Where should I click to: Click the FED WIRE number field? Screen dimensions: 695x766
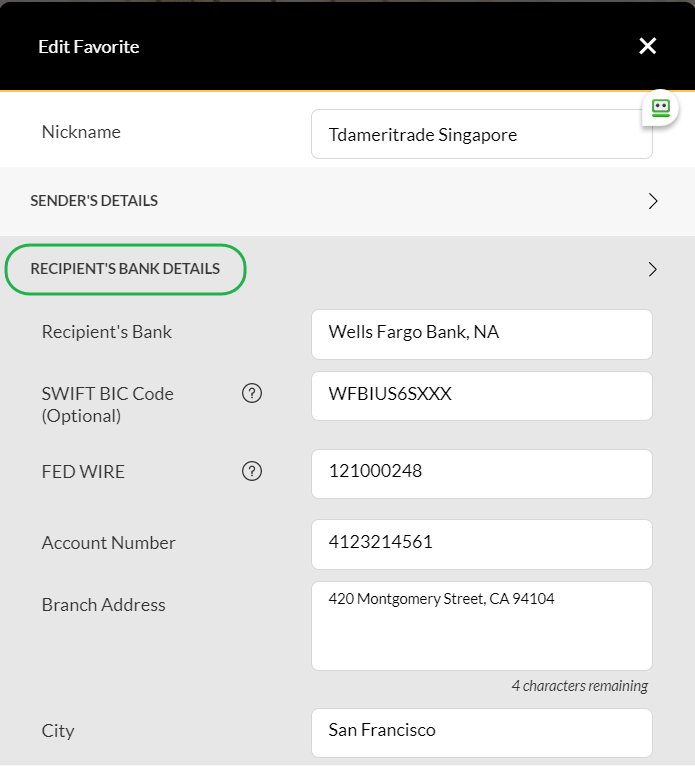[x=482, y=474]
